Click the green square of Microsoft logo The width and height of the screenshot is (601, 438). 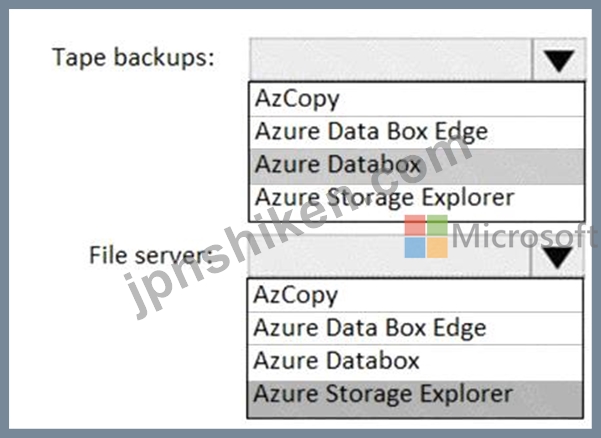point(437,225)
